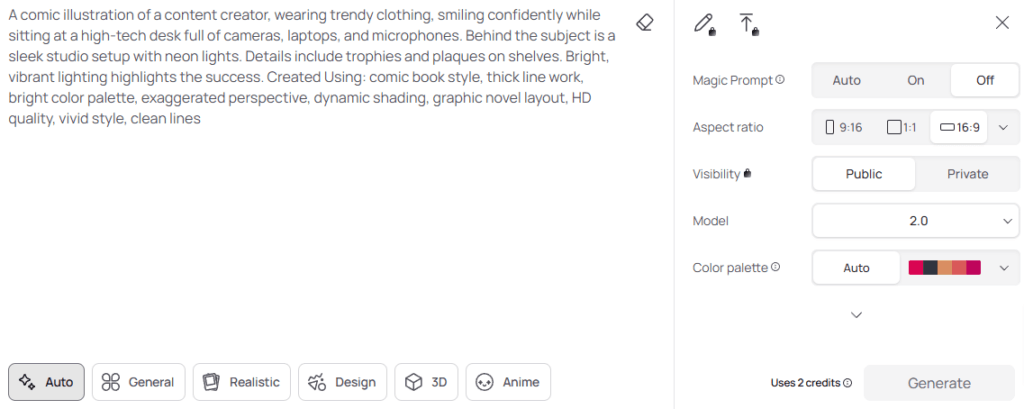Set visibility to Private
The width and height of the screenshot is (1024, 409).
(x=967, y=174)
